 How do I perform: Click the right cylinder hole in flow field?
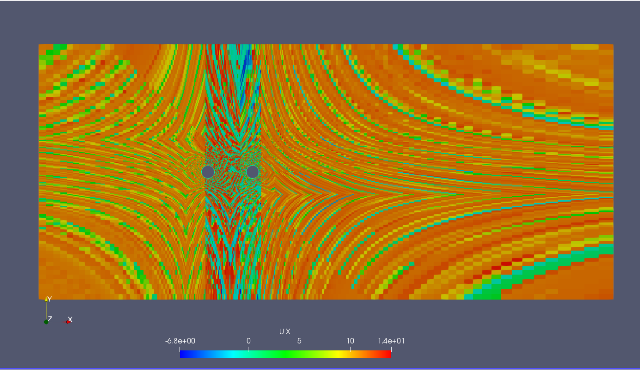click(x=253, y=172)
